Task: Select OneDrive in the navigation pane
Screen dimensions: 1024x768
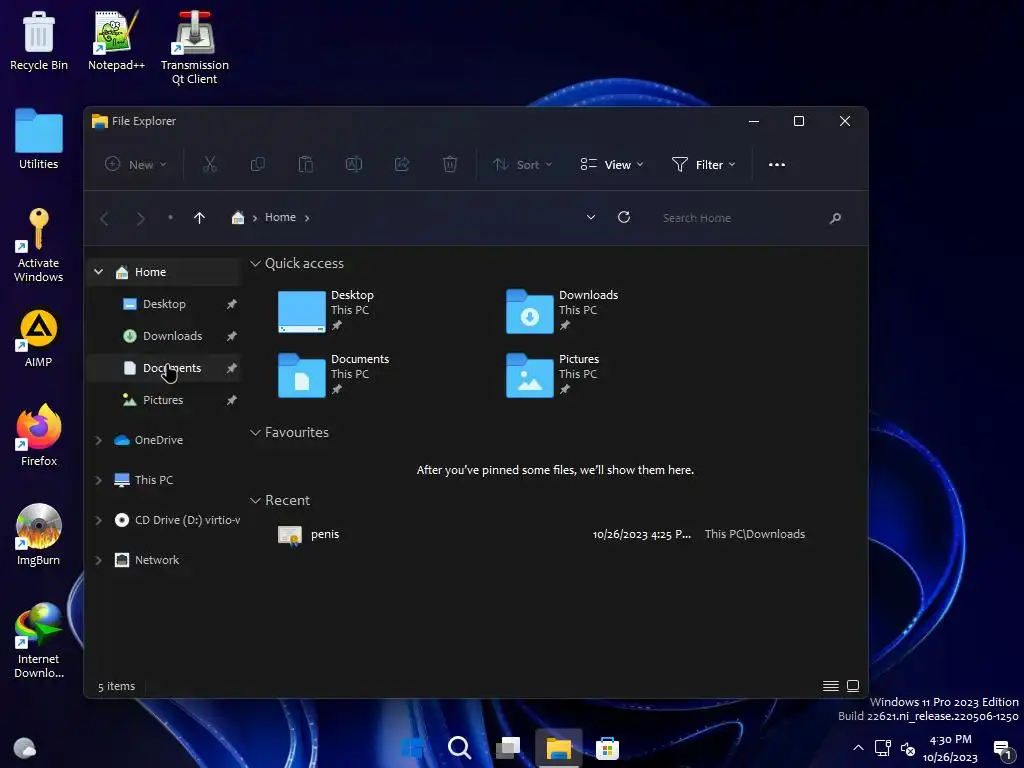Action: point(158,440)
